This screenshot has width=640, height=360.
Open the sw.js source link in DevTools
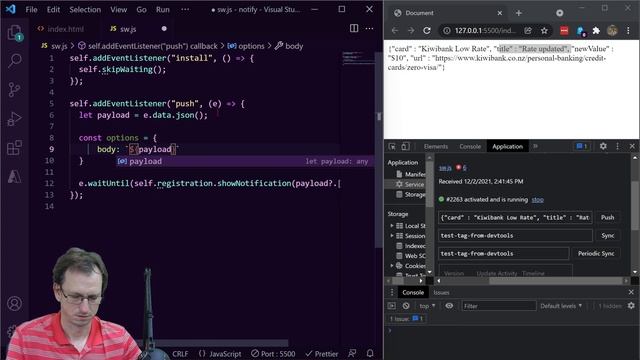click(445, 168)
